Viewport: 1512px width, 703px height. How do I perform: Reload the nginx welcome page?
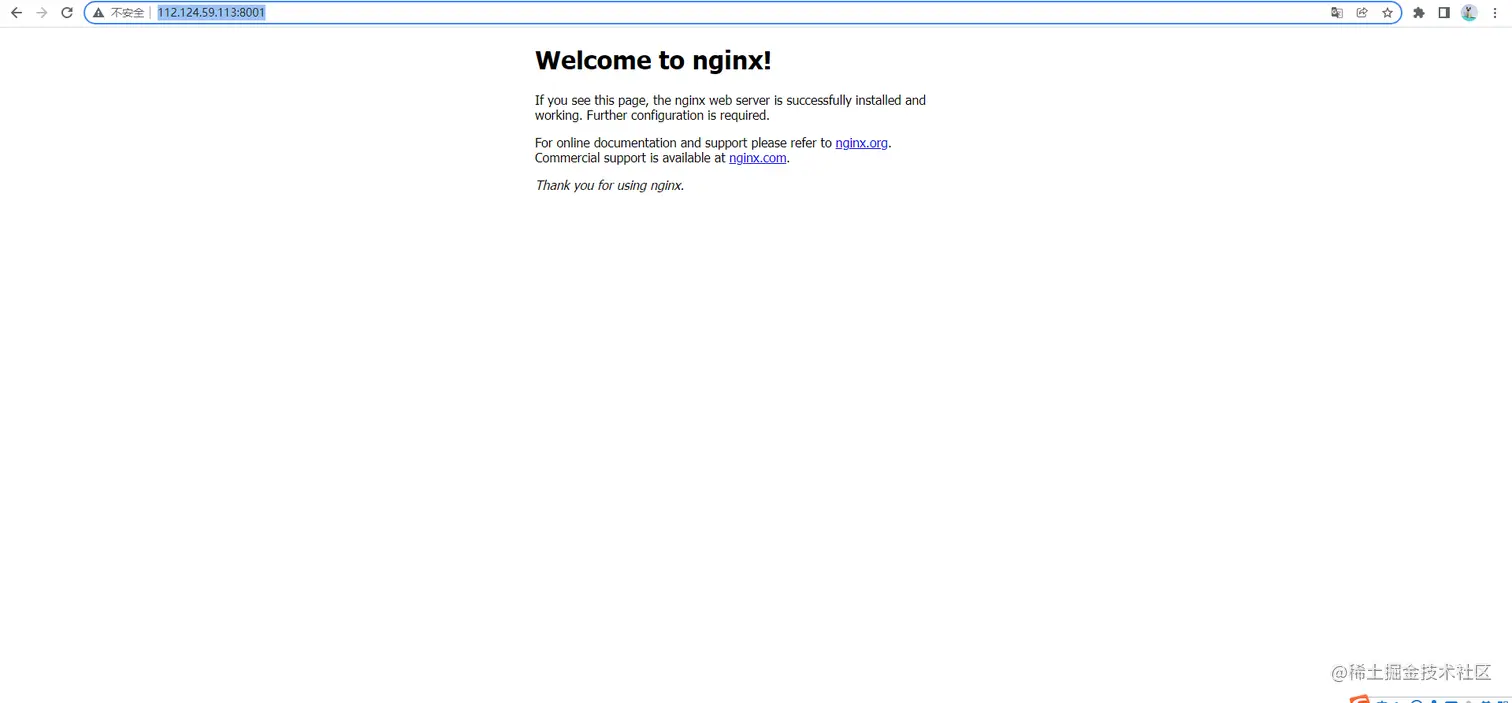67,13
